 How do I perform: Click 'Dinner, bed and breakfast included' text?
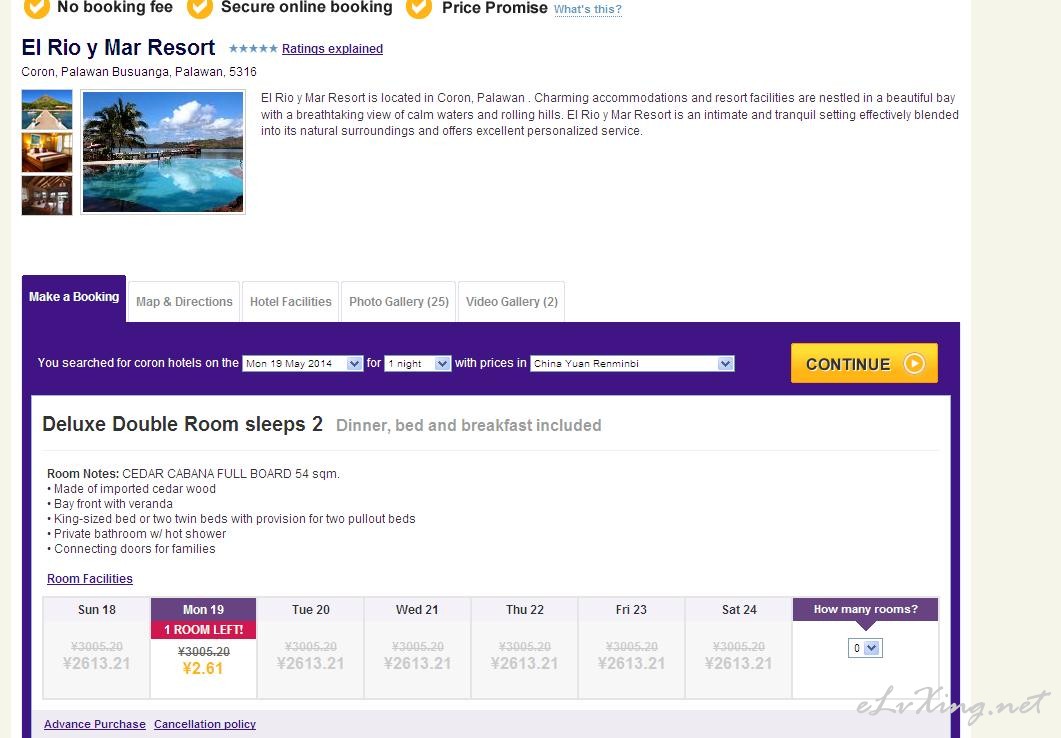469,425
